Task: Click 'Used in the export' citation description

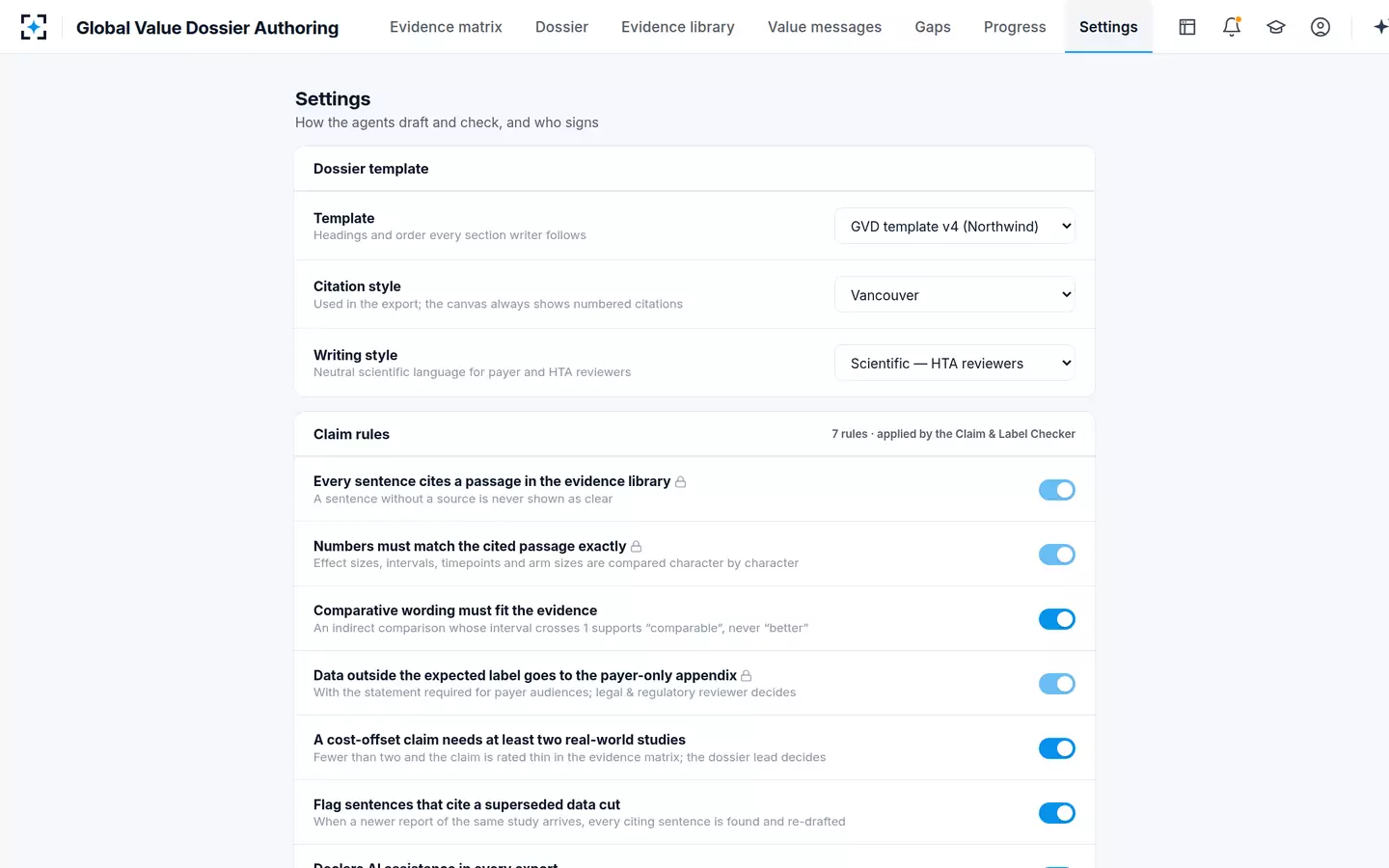Action: click(498, 304)
